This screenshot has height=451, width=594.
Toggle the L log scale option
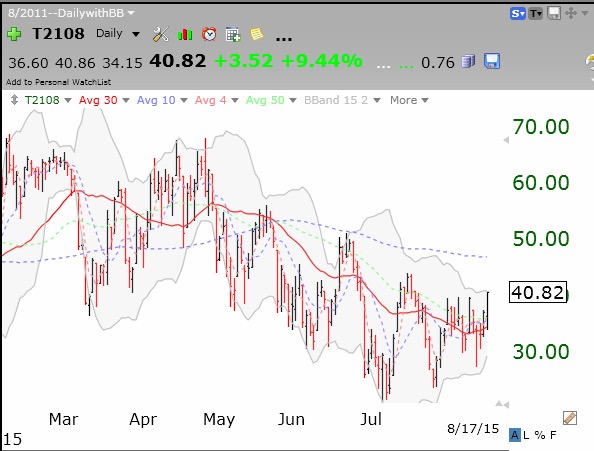point(526,435)
